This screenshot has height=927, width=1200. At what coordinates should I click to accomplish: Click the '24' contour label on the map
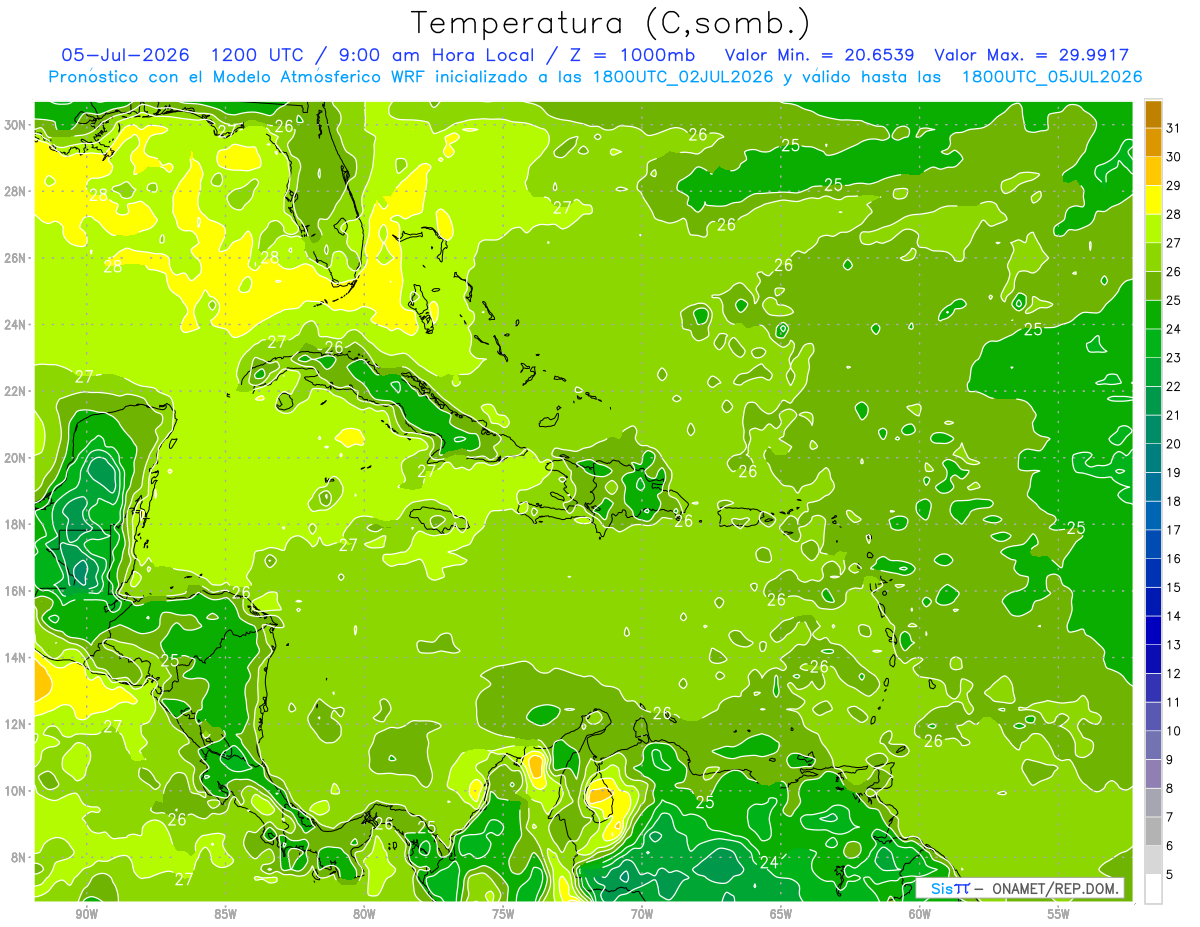pyautogui.click(x=769, y=862)
